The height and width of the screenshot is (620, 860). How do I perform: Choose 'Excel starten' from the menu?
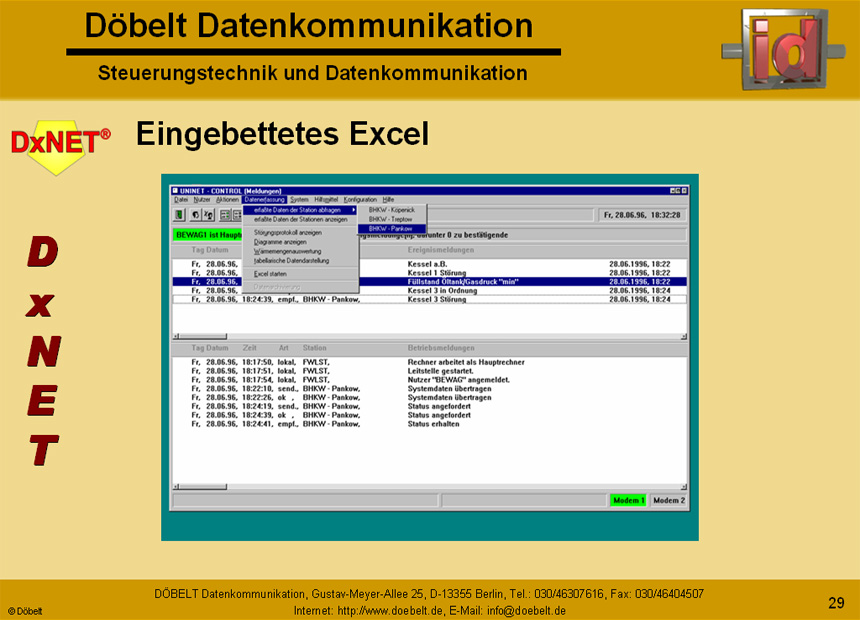pos(301,274)
